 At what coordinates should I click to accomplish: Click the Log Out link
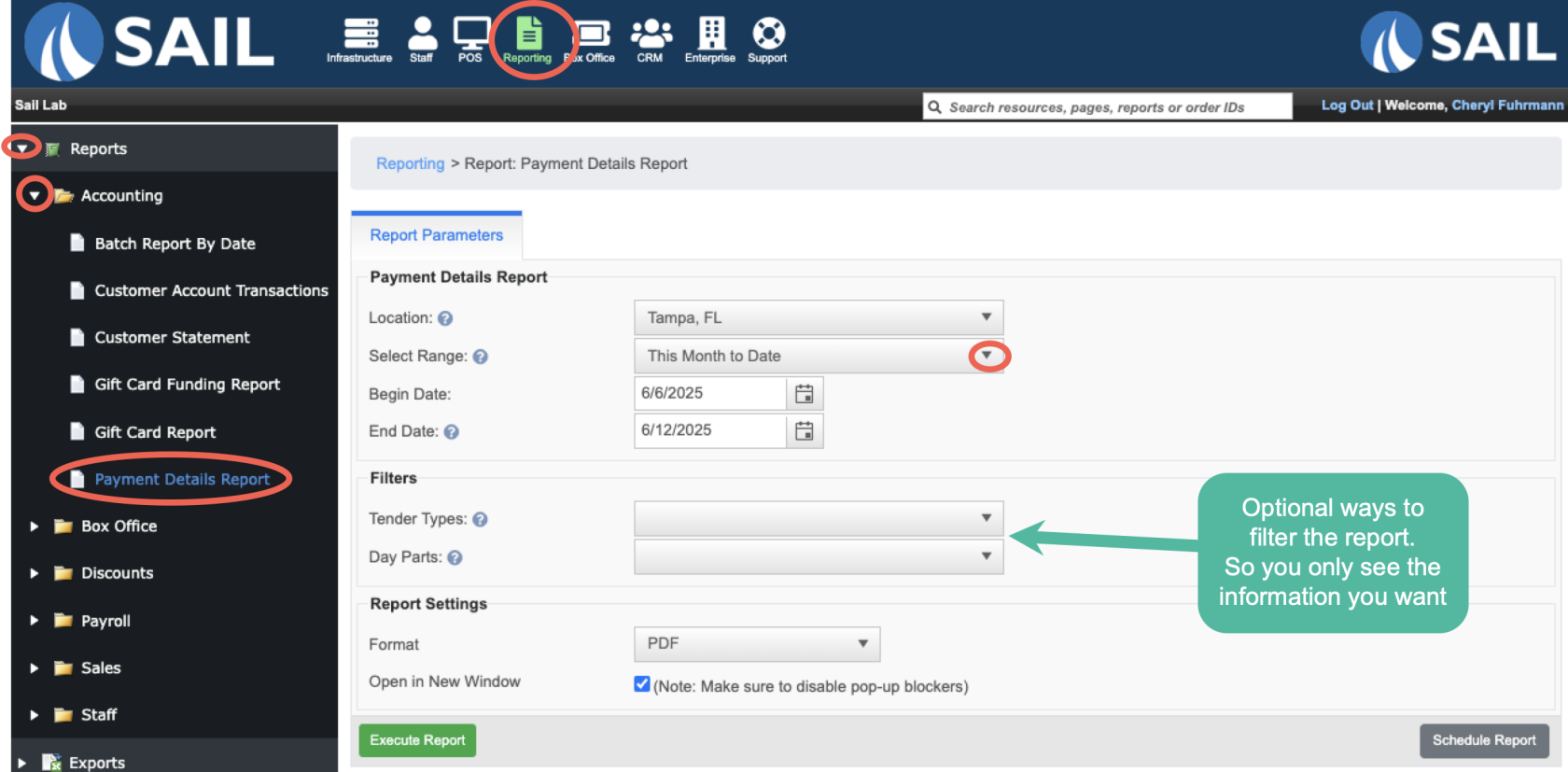point(1346,105)
